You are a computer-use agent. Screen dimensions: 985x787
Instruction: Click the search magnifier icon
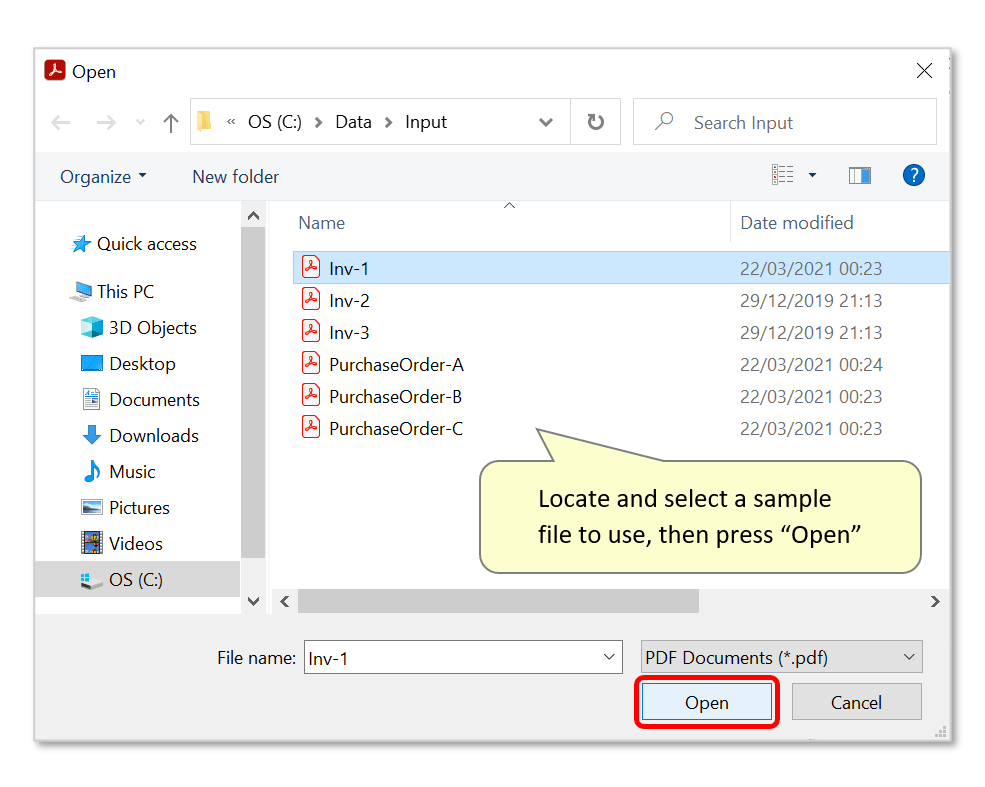(x=664, y=121)
